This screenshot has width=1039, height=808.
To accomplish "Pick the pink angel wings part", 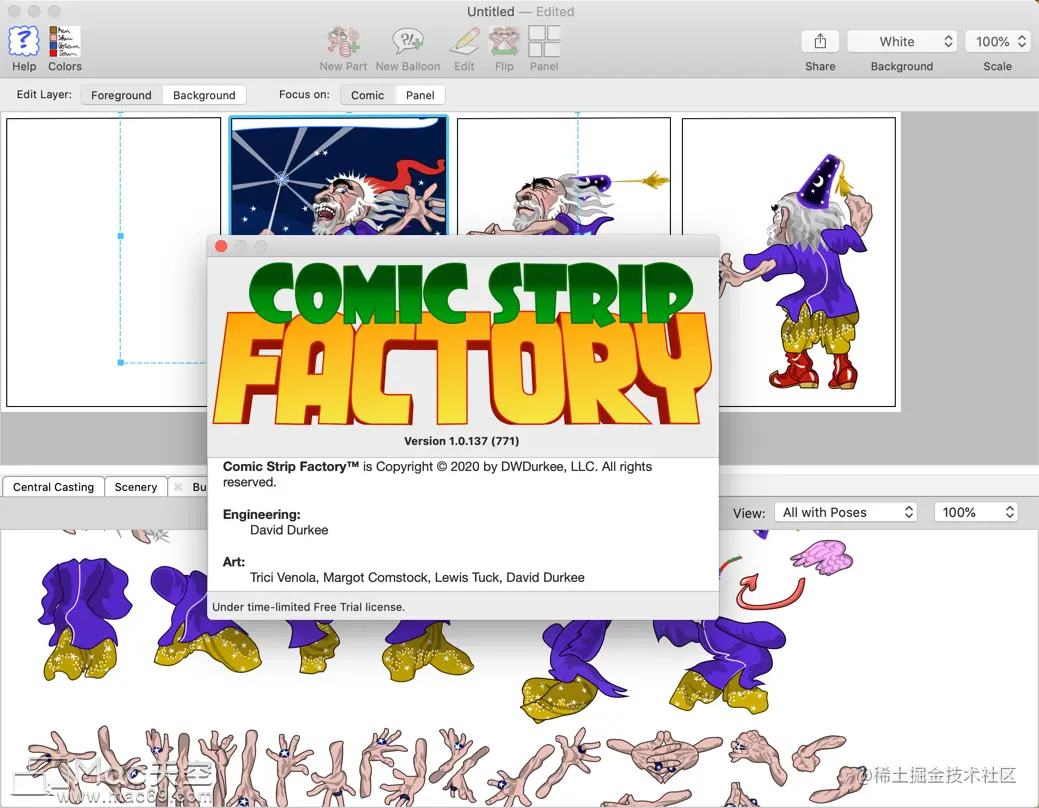I will 822,557.
